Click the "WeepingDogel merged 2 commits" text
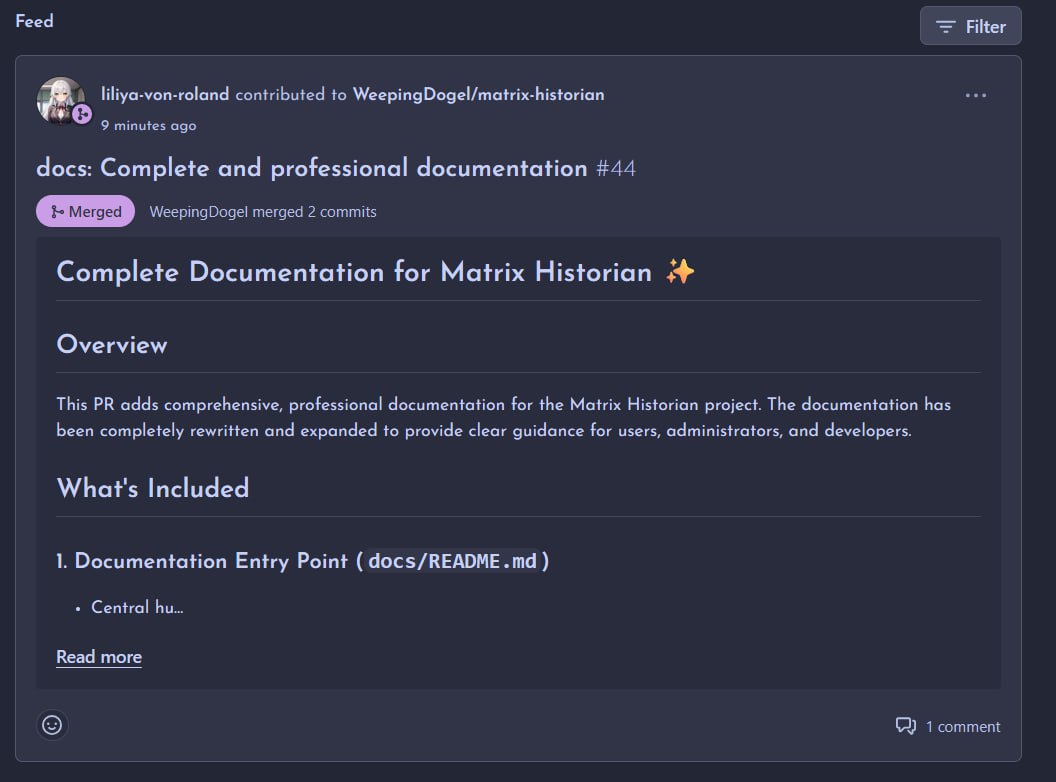 (262, 212)
